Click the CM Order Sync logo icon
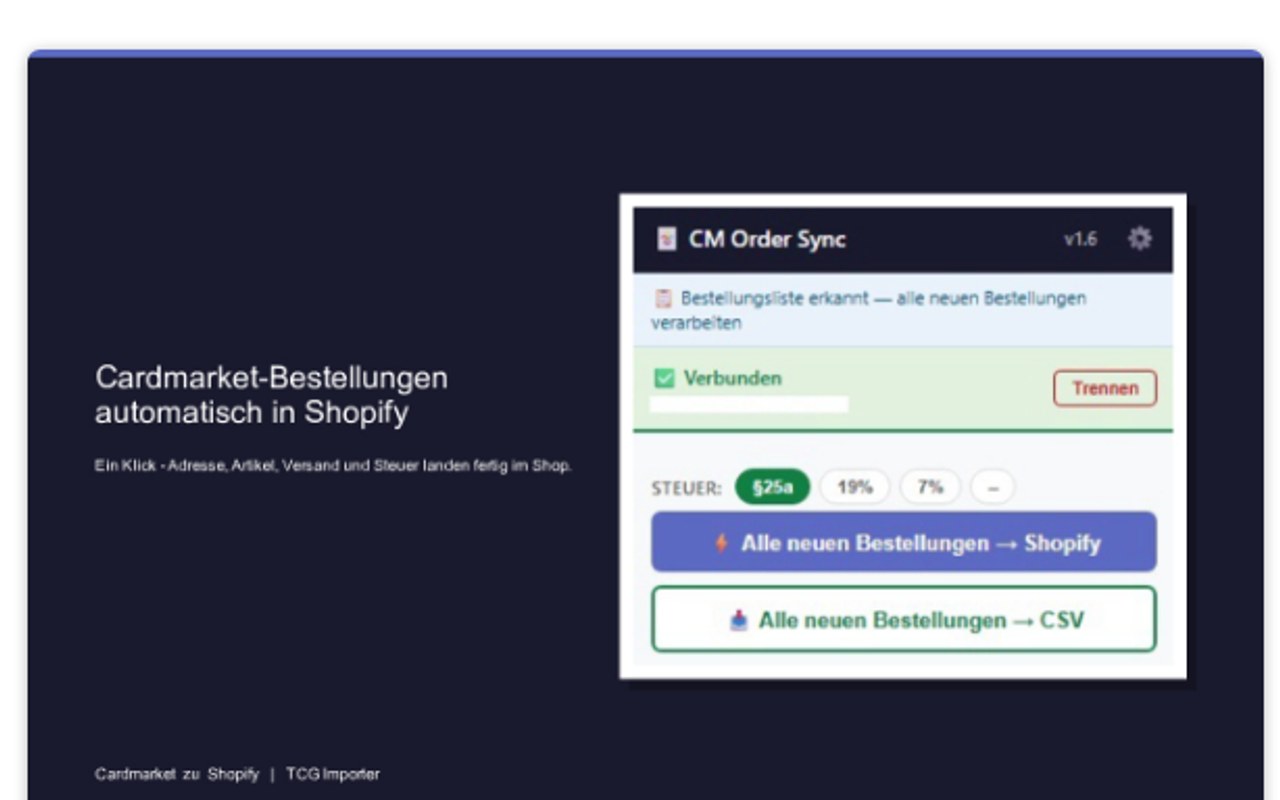Screen dimensions: 1280x800 point(666,240)
